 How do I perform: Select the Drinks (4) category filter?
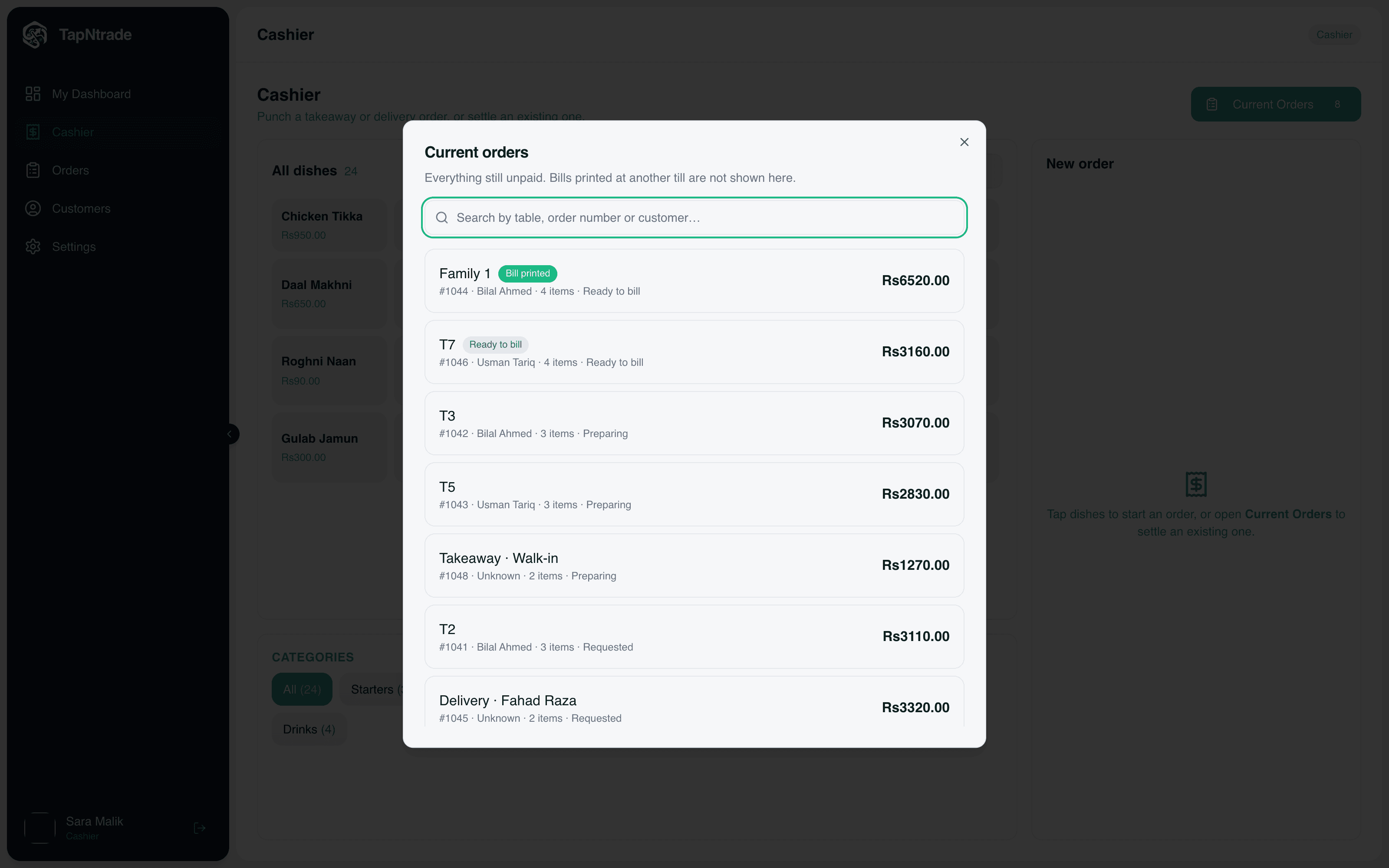(309, 730)
